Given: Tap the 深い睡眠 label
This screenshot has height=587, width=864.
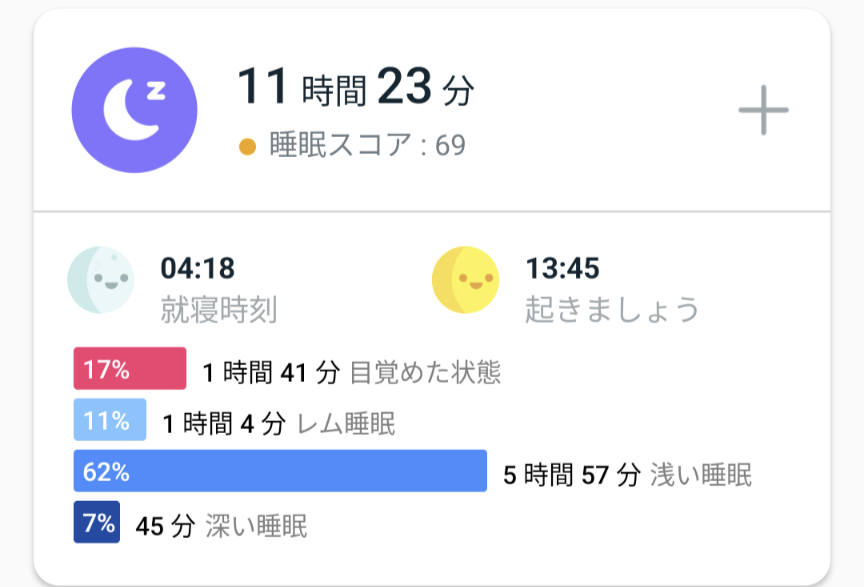Looking at the screenshot, I should [256, 526].
